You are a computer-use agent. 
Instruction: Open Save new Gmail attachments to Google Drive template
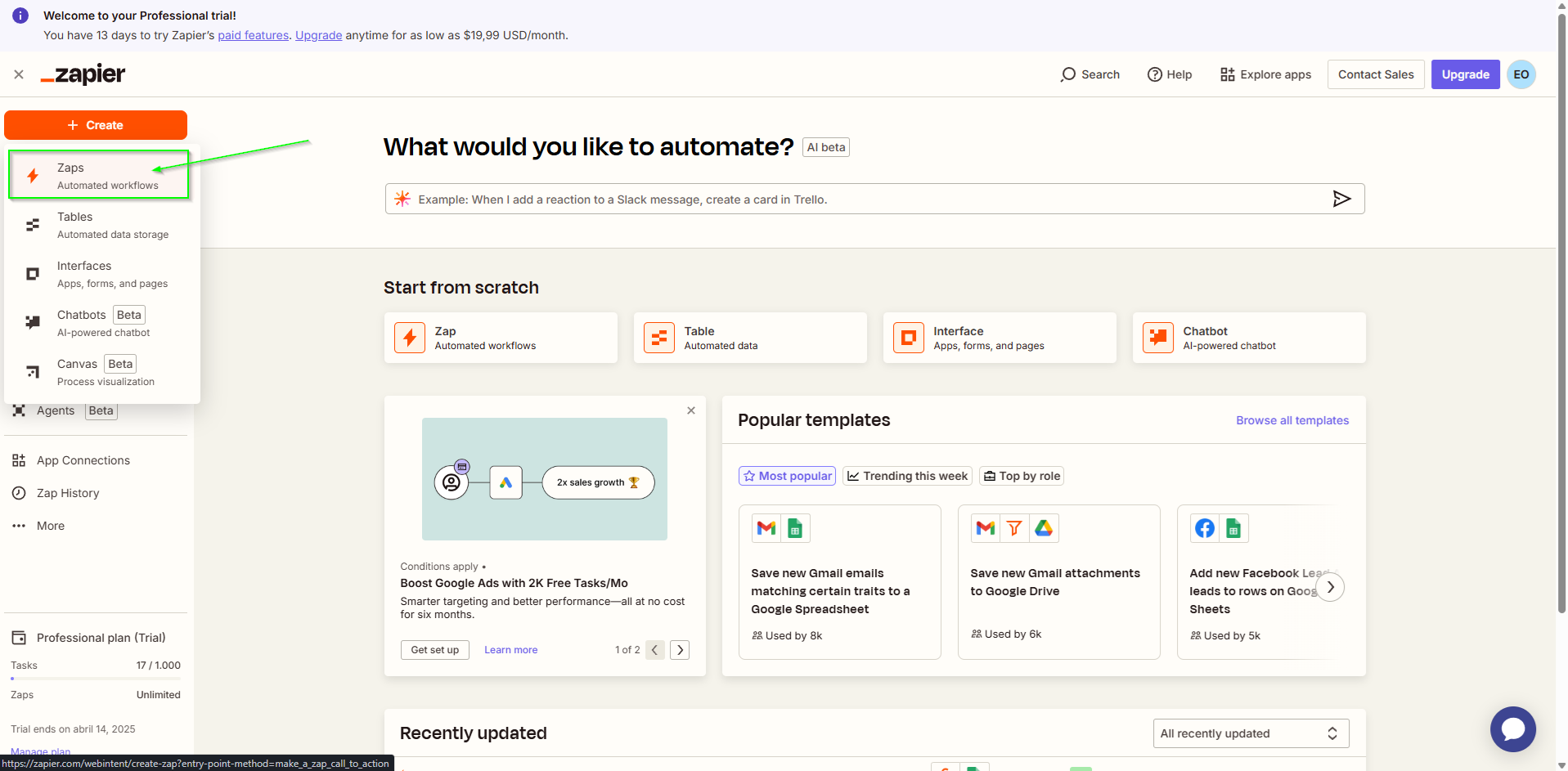pos(1059,582)
